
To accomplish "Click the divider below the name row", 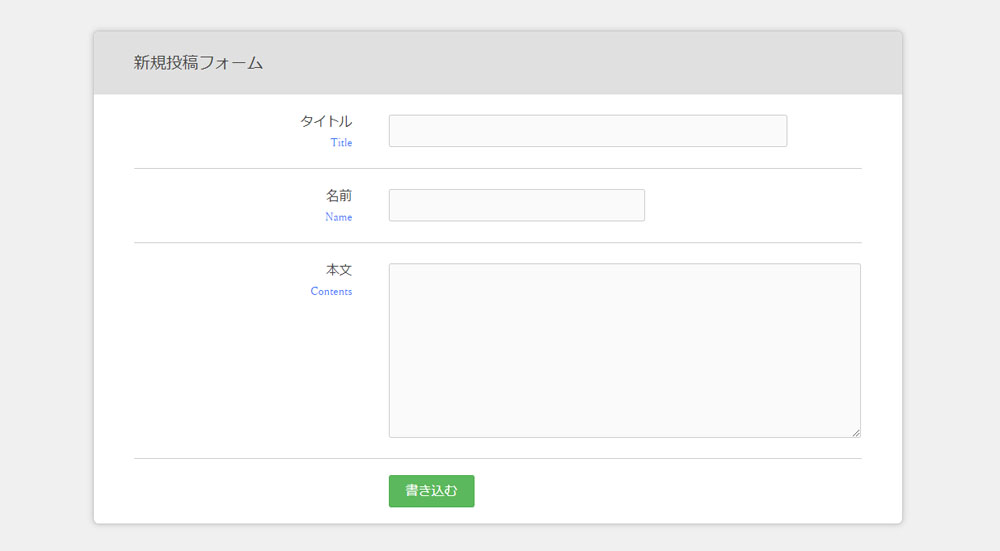I will point(497,242).
